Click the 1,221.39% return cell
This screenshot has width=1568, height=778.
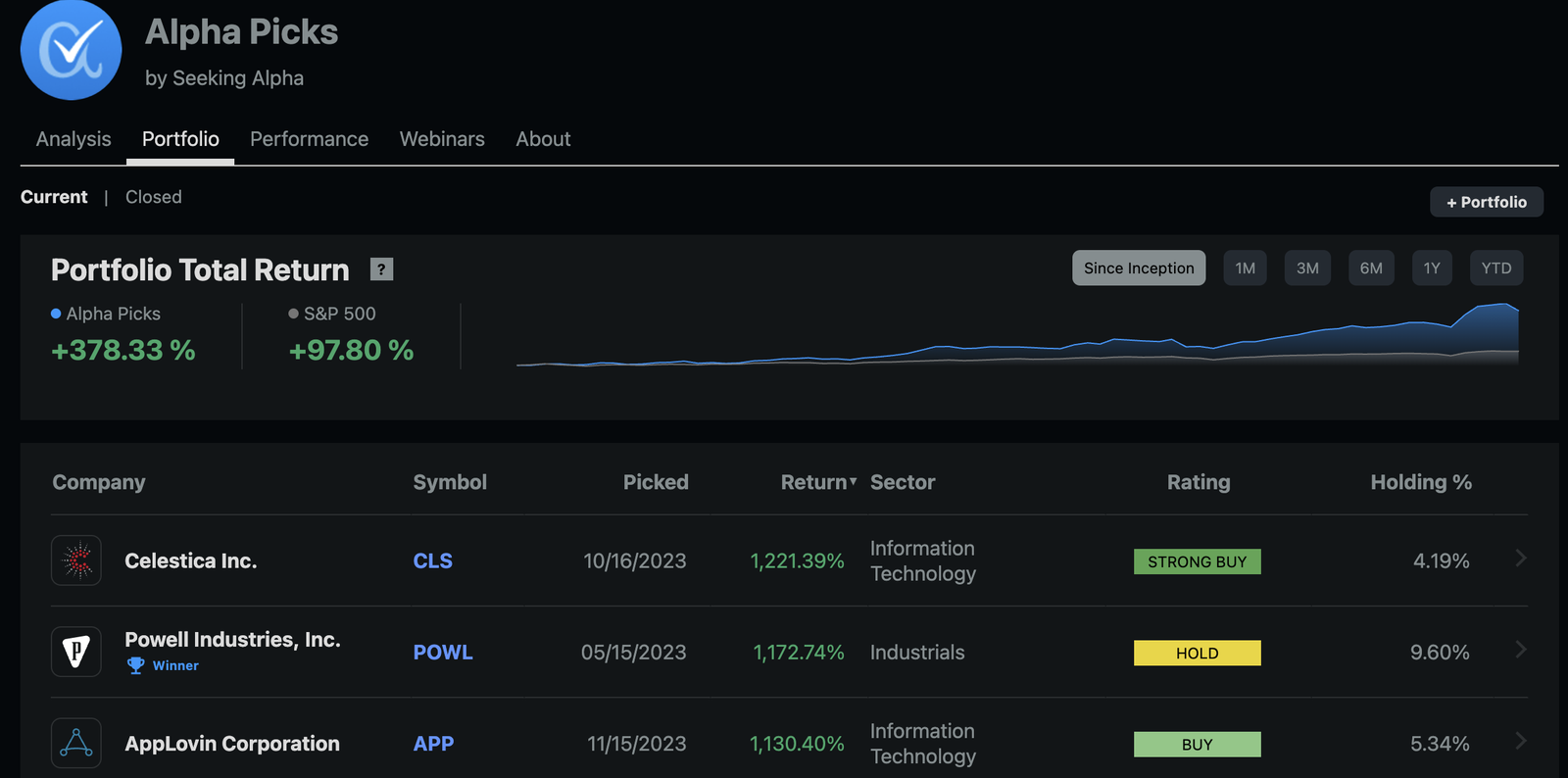click(x=797, y=560)
